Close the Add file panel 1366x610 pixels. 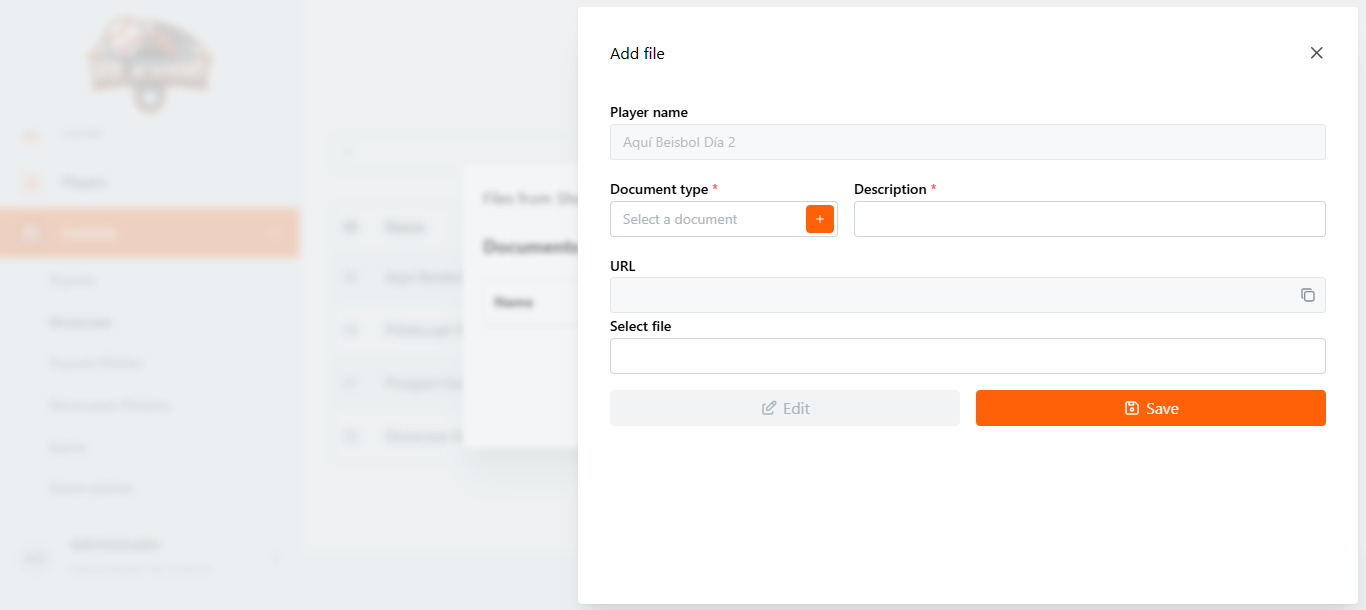click(1316, 53)
